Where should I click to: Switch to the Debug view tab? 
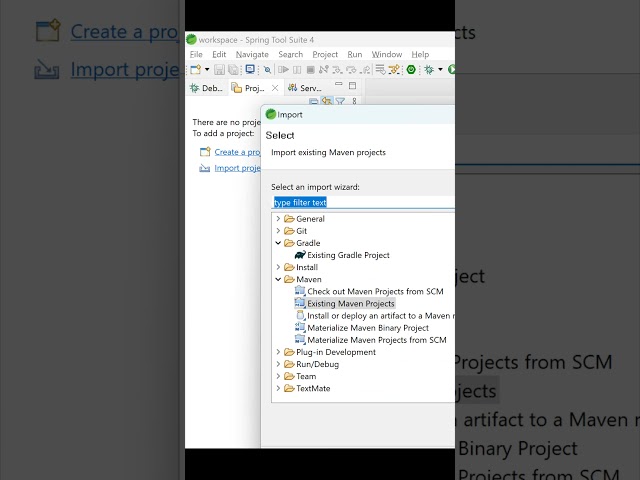[206, 88]
